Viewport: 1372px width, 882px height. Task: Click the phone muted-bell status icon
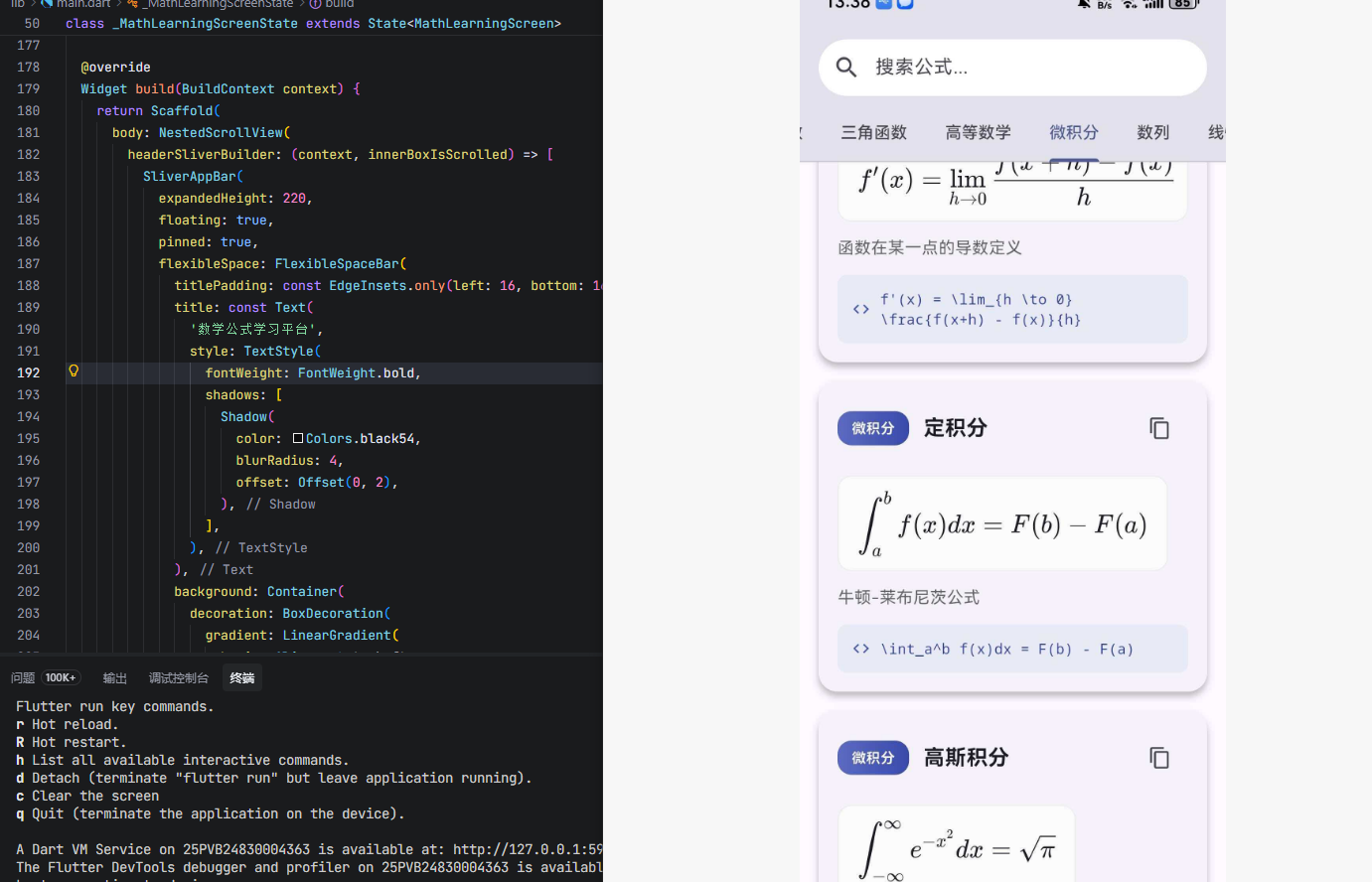1084,4
